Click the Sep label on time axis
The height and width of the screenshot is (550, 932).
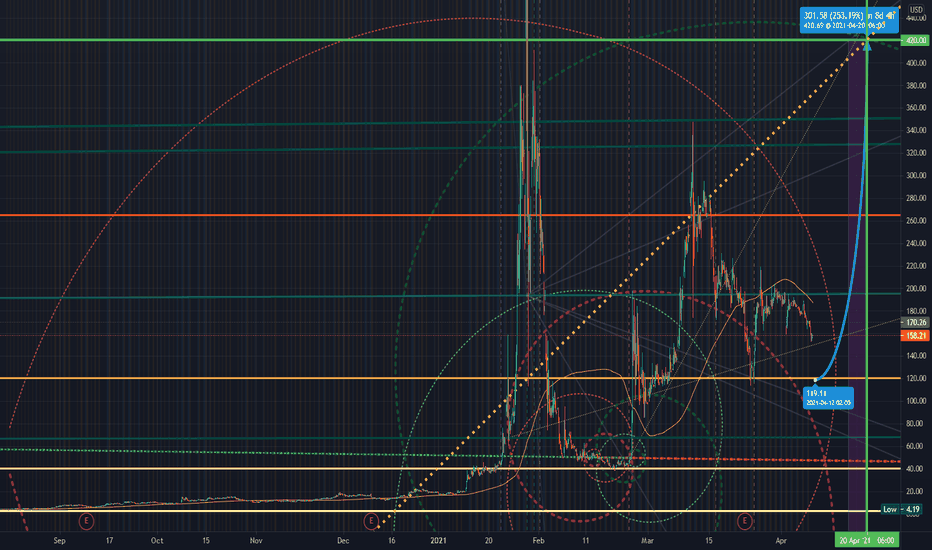click(59, 540)
